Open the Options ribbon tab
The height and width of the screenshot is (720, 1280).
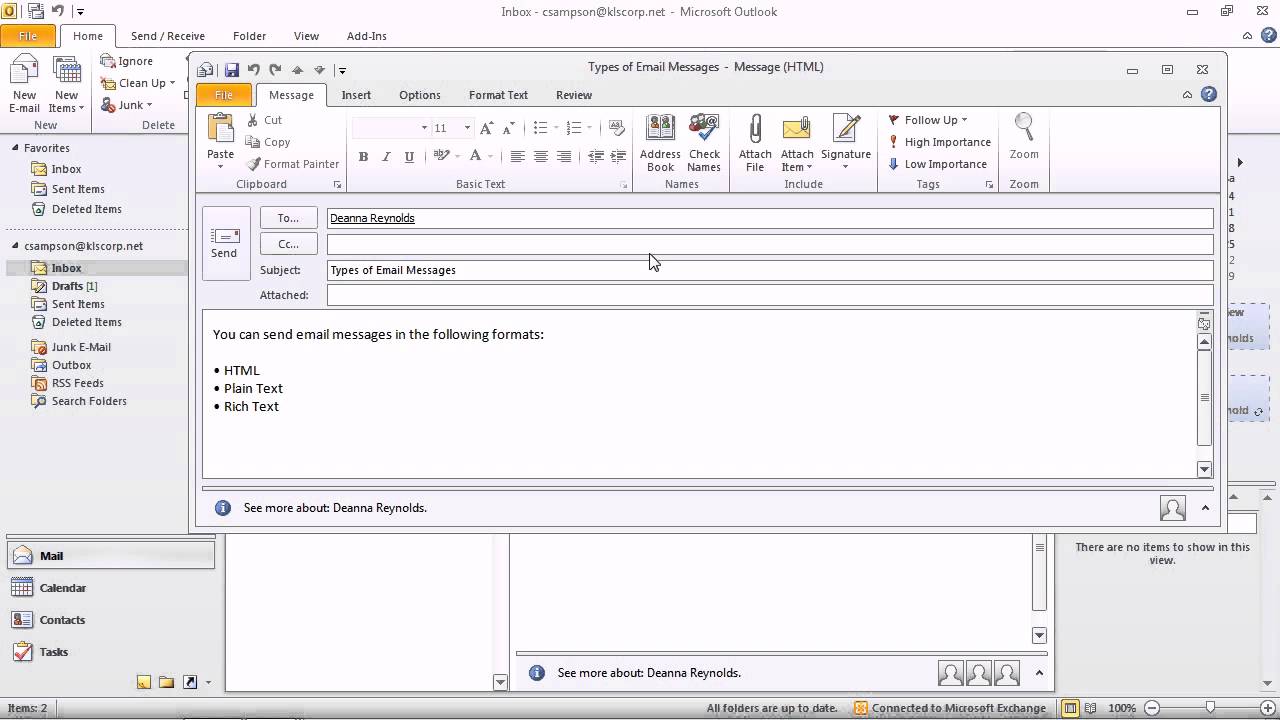420,95
